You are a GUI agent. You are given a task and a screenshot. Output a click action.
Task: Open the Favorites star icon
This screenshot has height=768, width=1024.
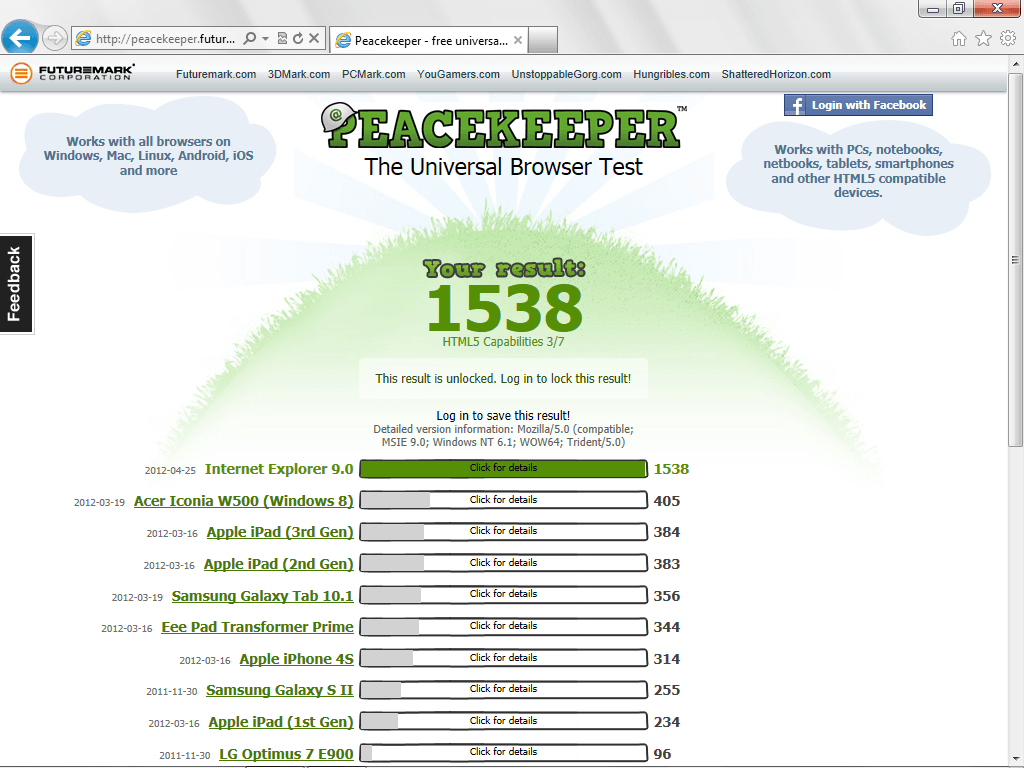pyautogui.click(x=984, y=39)
